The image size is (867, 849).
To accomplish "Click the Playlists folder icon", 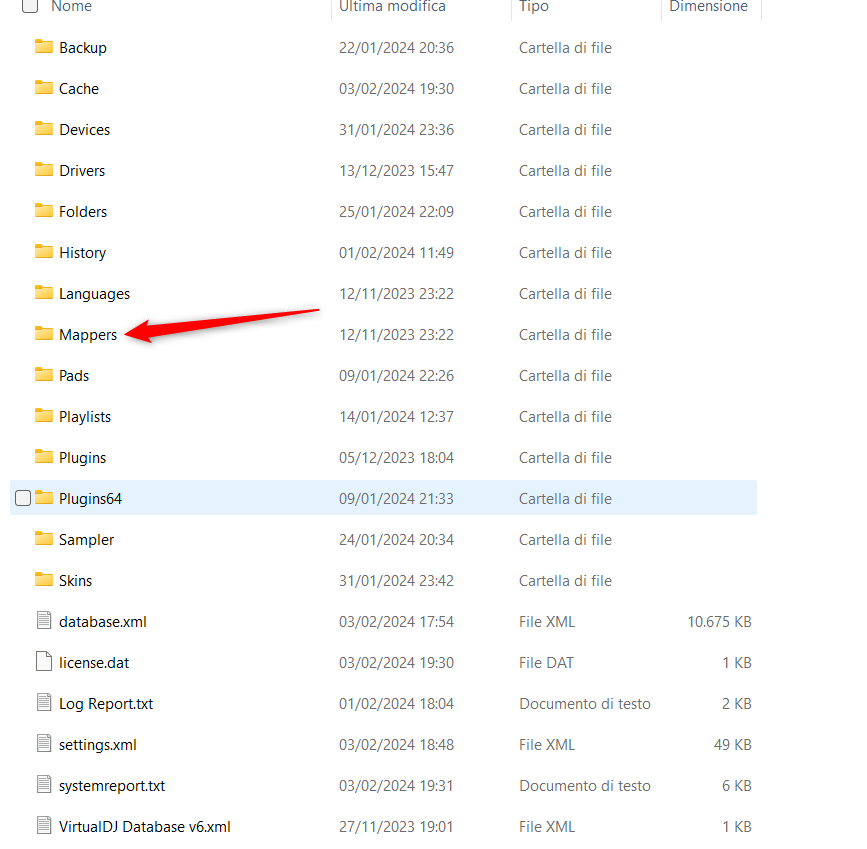I will click(44, 415).
